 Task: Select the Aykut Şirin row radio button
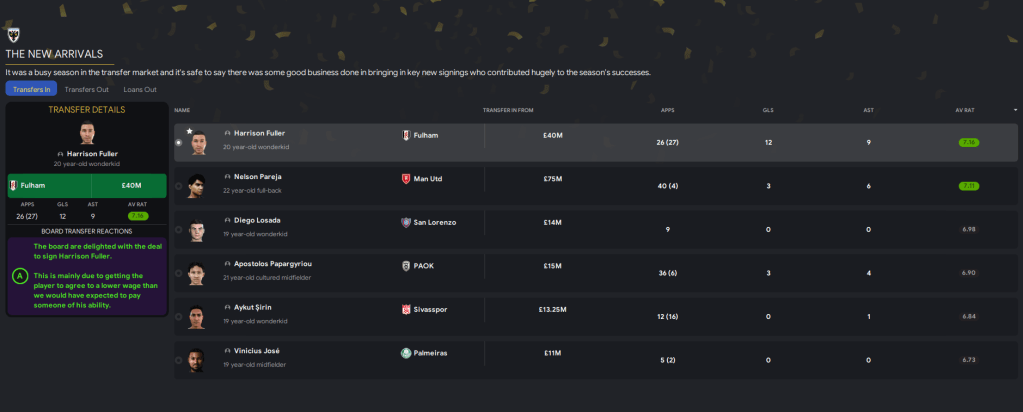179,318
